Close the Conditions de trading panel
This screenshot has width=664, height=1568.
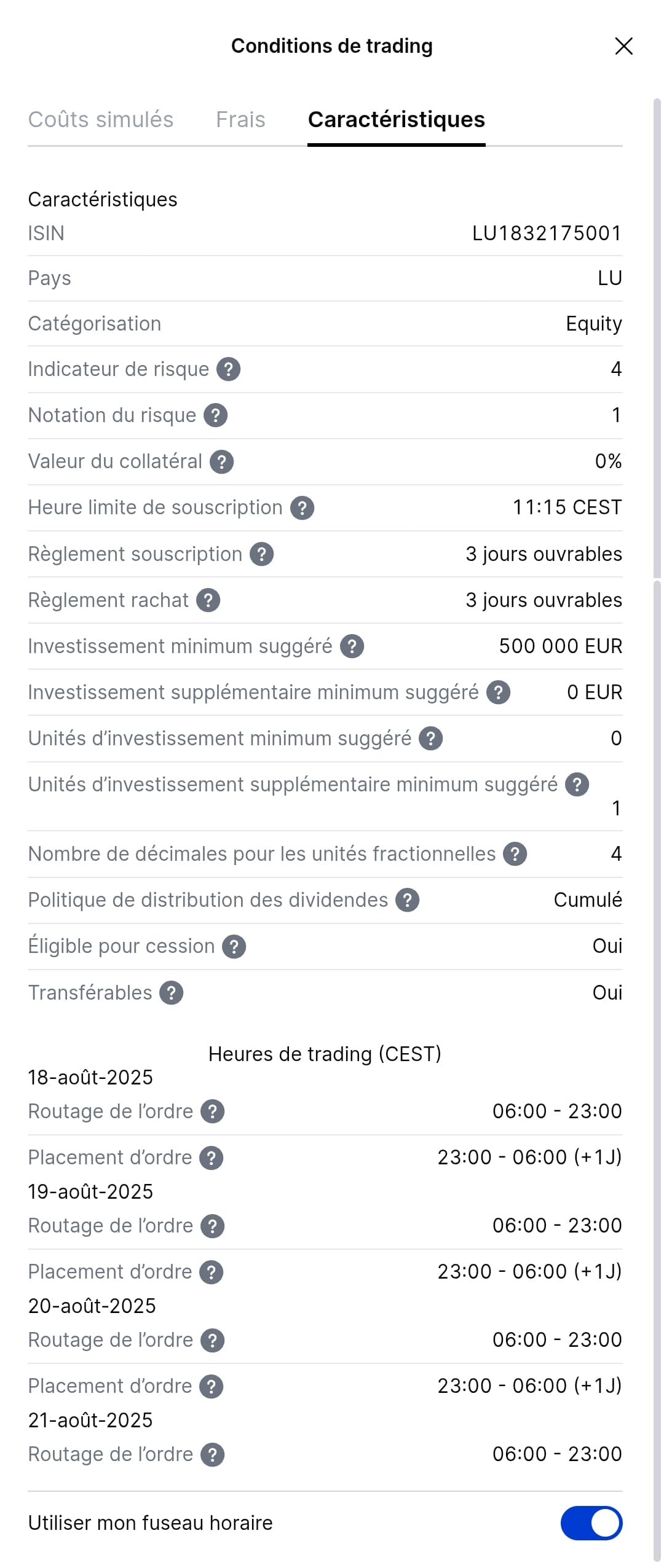tap(623, 46)
